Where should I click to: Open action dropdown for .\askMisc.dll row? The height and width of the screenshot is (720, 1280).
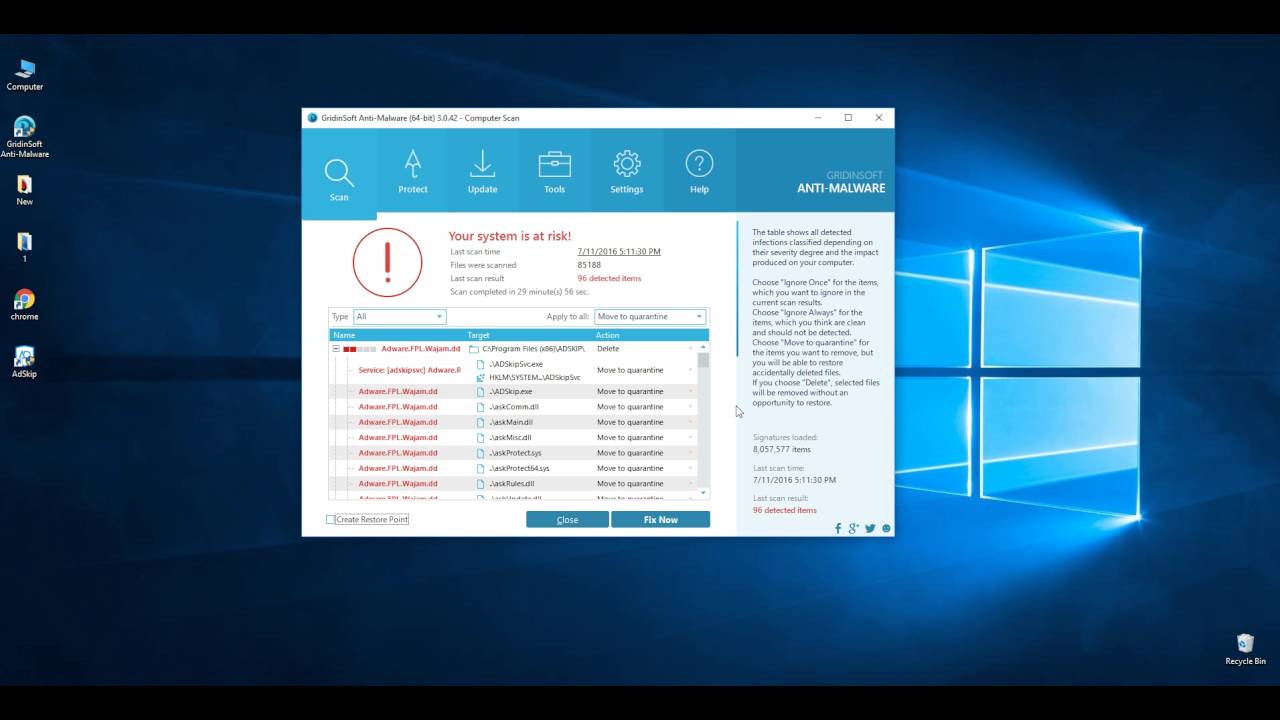pyautogui.click(x=690, y=437)
